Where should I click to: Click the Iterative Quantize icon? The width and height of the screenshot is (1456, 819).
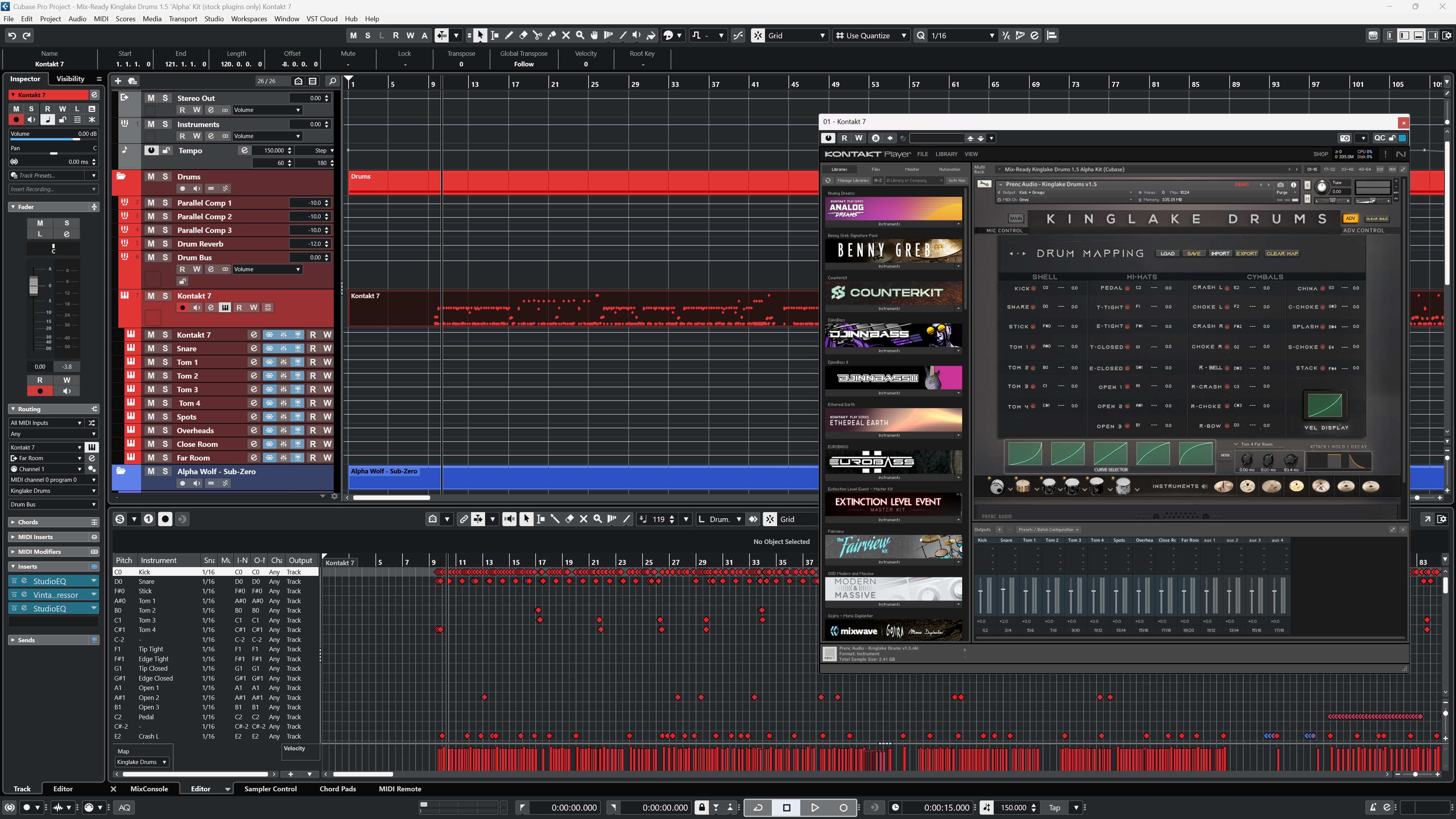[1005, 35]
